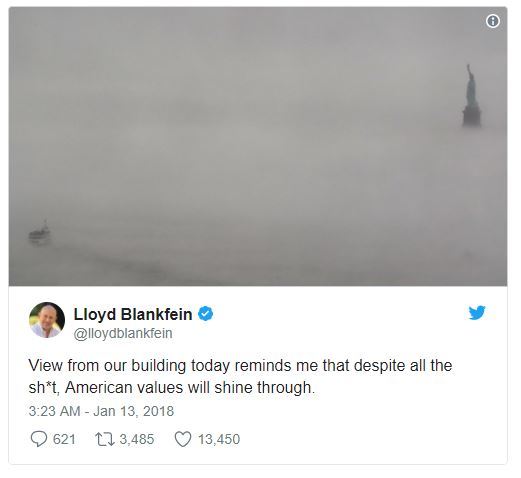This screenshot has width=521, height=478.
Task: Click the blue Twitter bird logo
Action: (x=477, y=313)
